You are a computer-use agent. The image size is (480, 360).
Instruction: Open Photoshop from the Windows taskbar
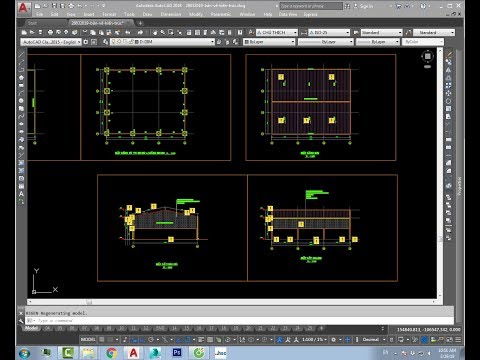177,352
